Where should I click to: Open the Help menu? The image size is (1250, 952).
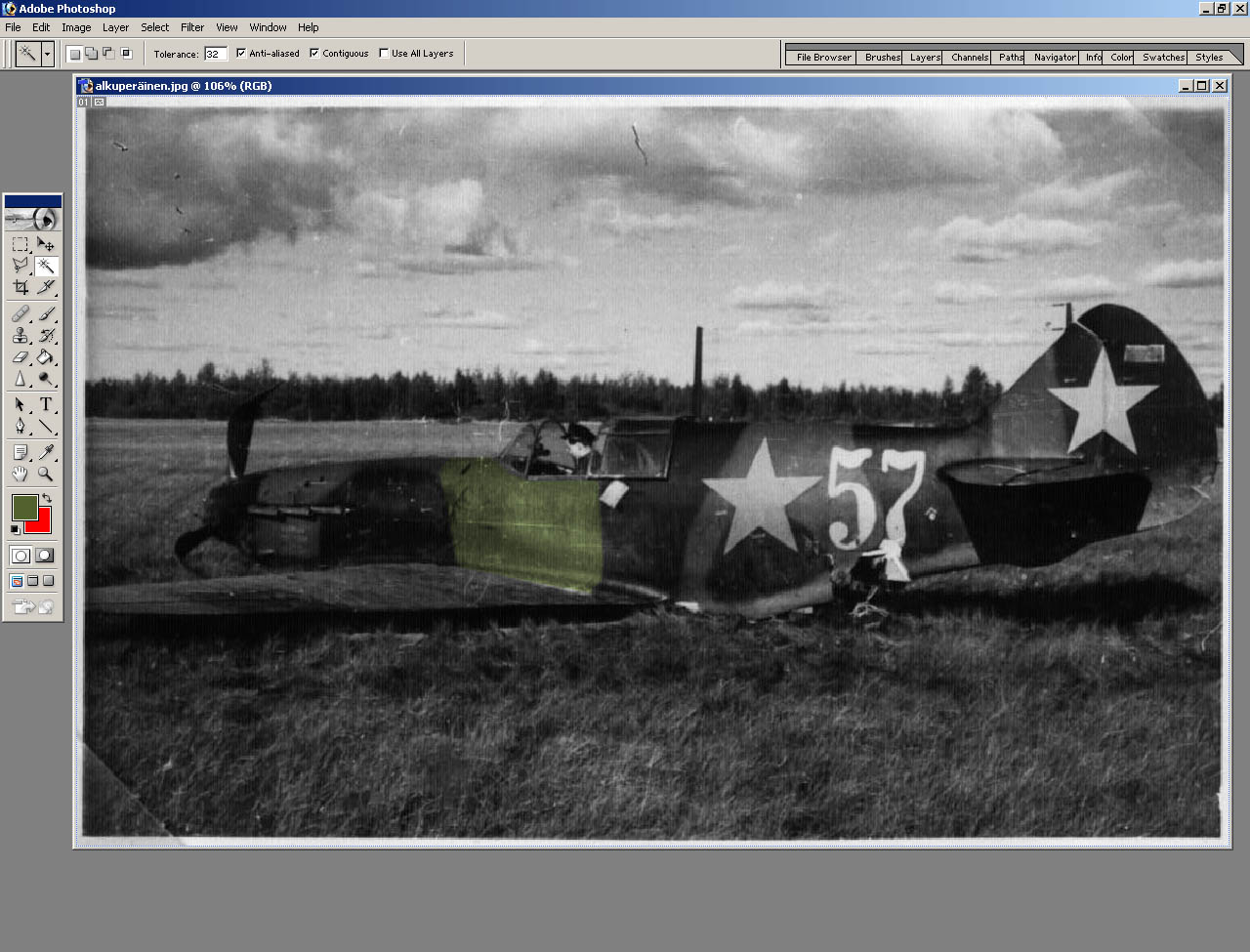tap(309, 27)
